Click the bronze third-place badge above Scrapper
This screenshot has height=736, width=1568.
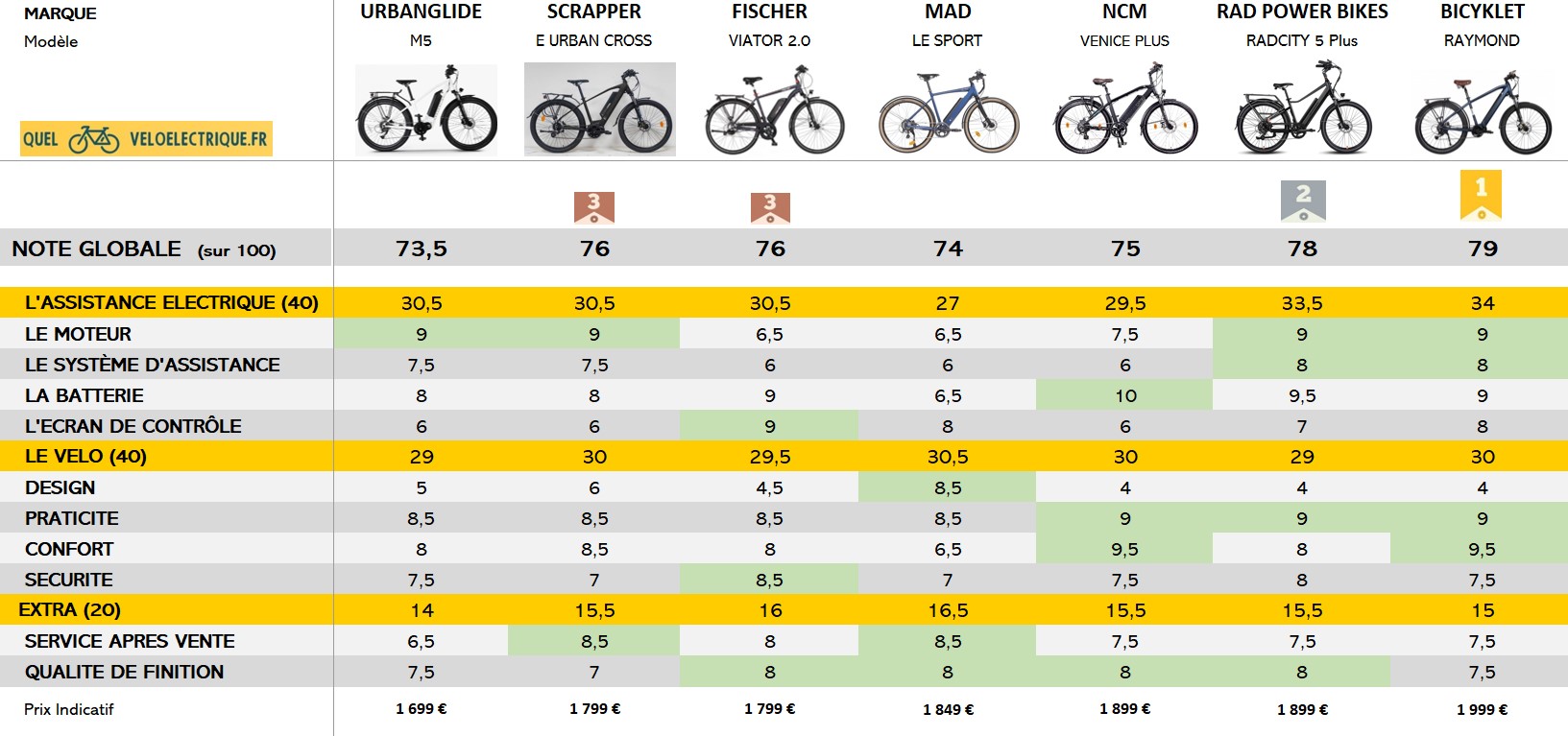[x=593, y=207]
